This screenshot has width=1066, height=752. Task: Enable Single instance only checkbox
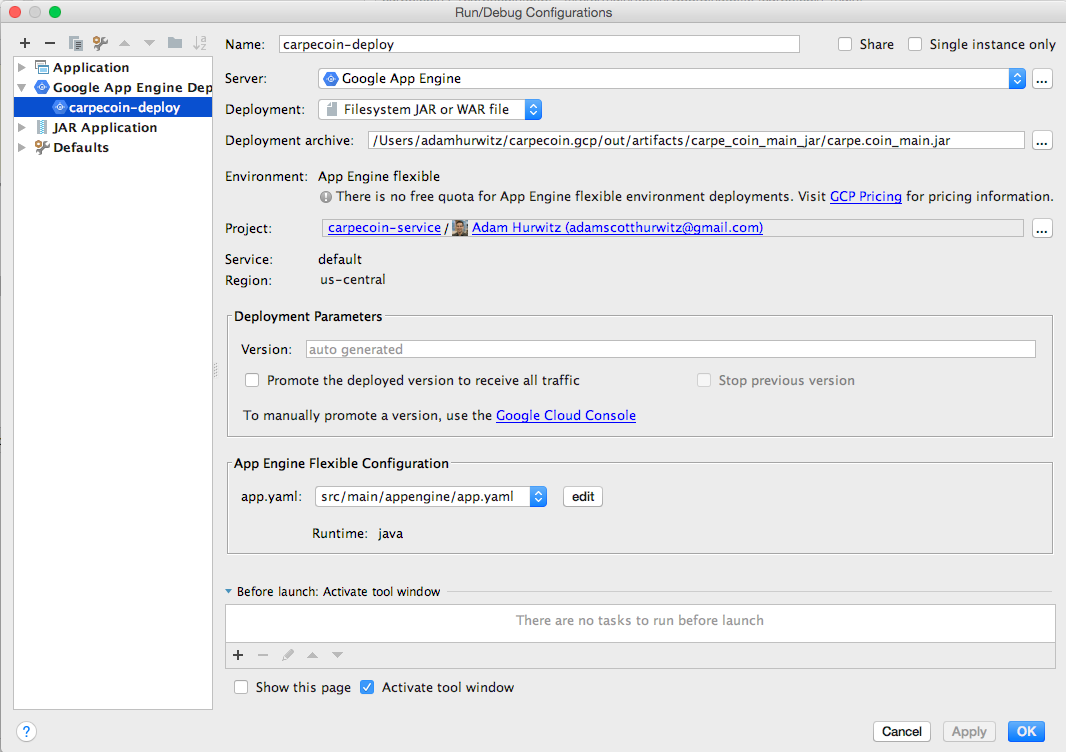(915, 44)
